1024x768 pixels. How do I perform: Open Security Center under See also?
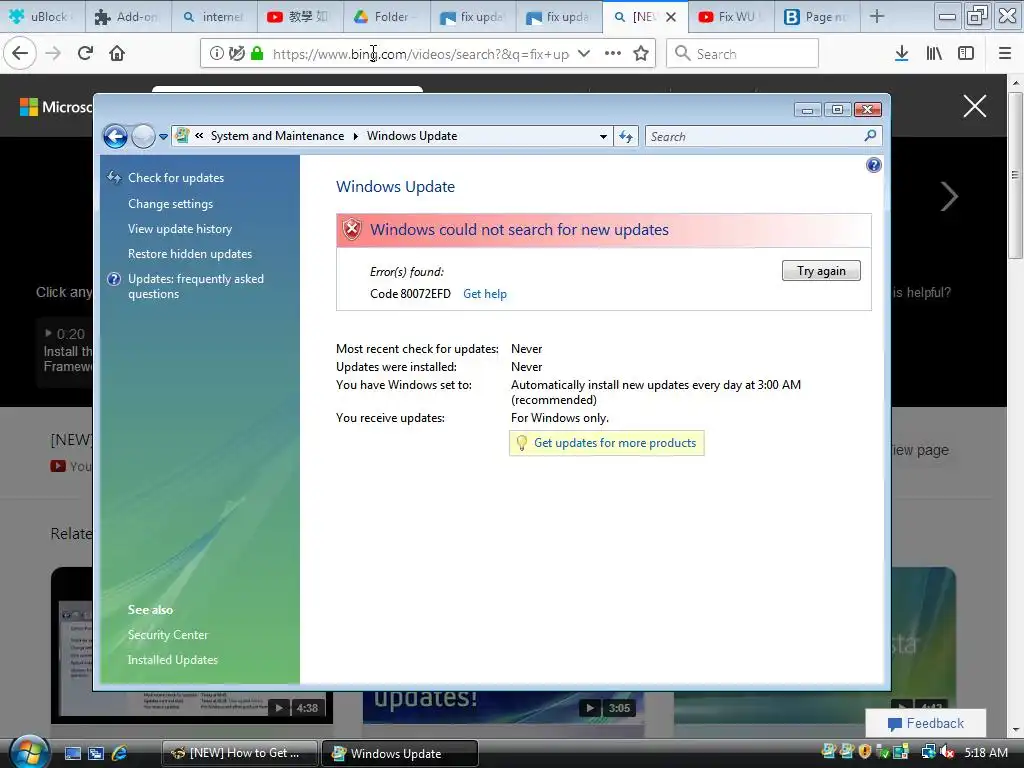coord(168,635)
